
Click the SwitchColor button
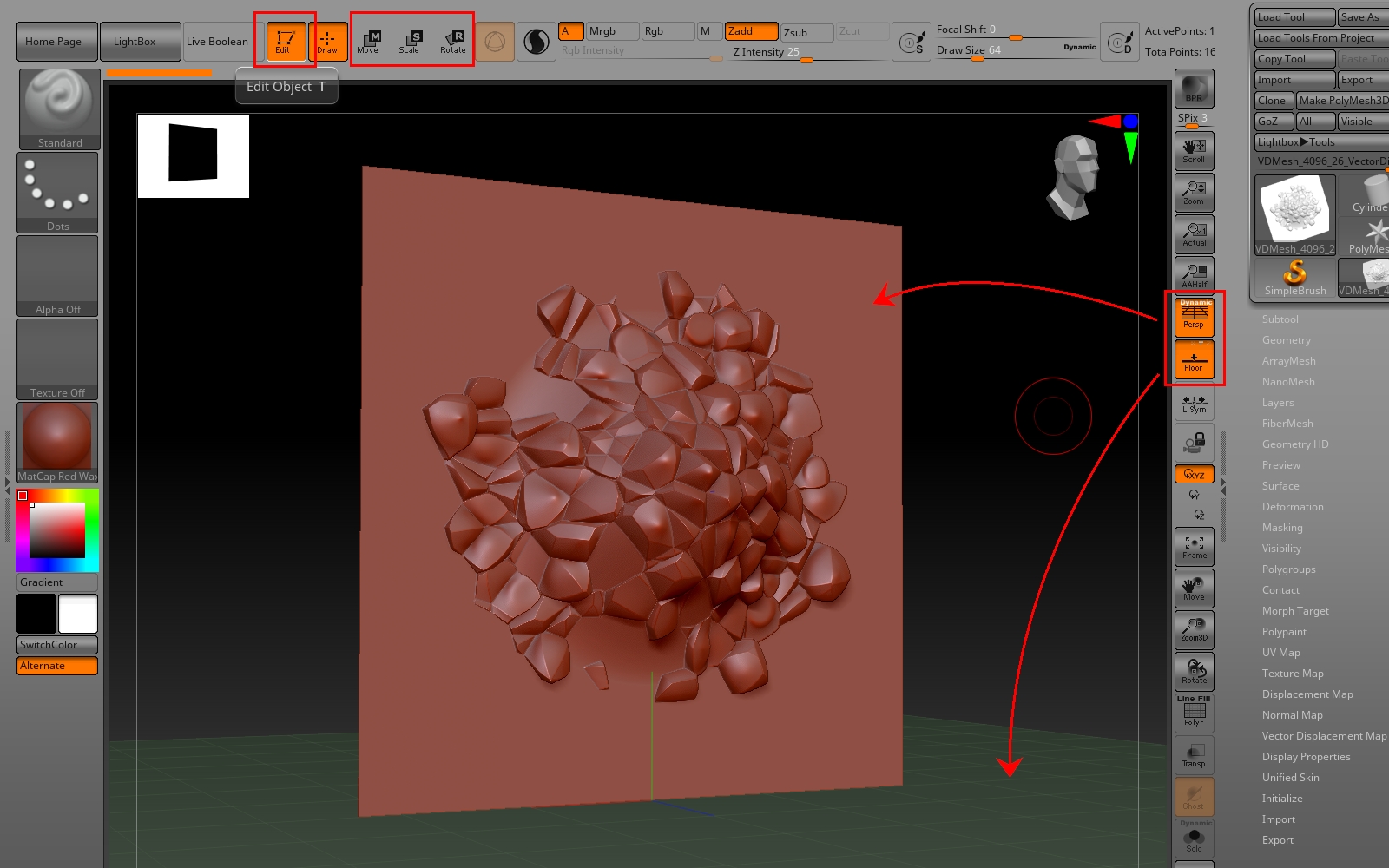click(57, 645)
